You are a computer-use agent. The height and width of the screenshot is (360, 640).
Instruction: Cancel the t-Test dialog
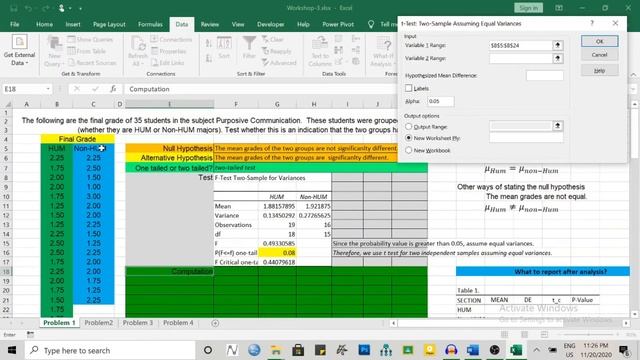(x=599, y=55)
